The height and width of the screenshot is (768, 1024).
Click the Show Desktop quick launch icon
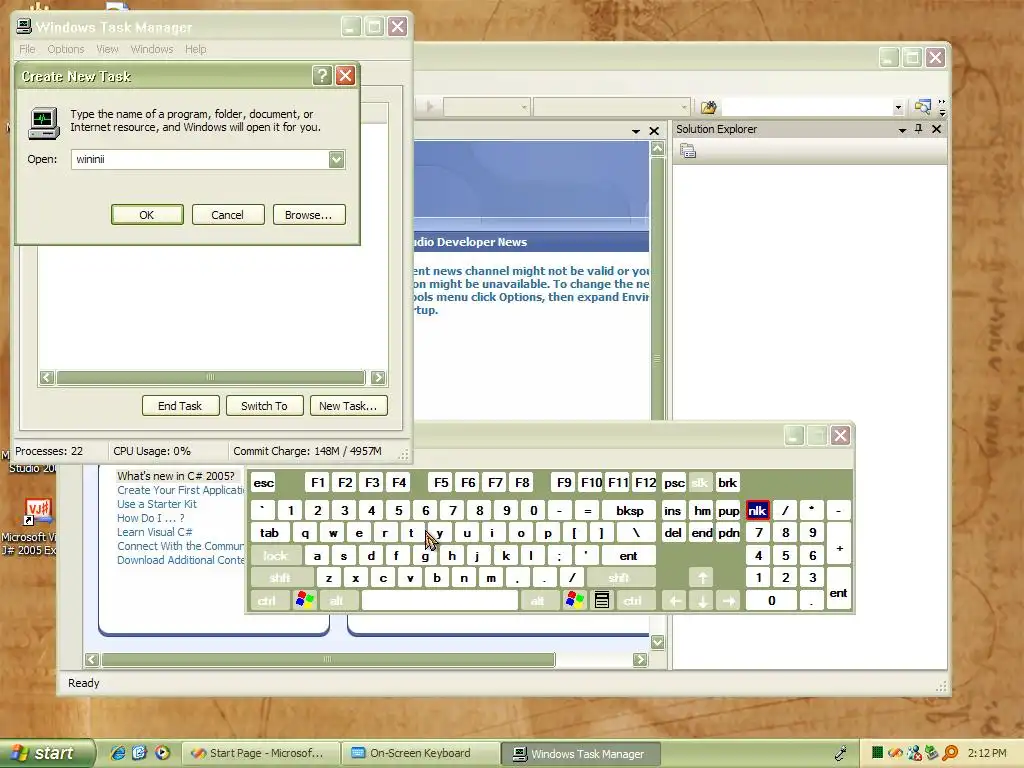click(140, 753)
